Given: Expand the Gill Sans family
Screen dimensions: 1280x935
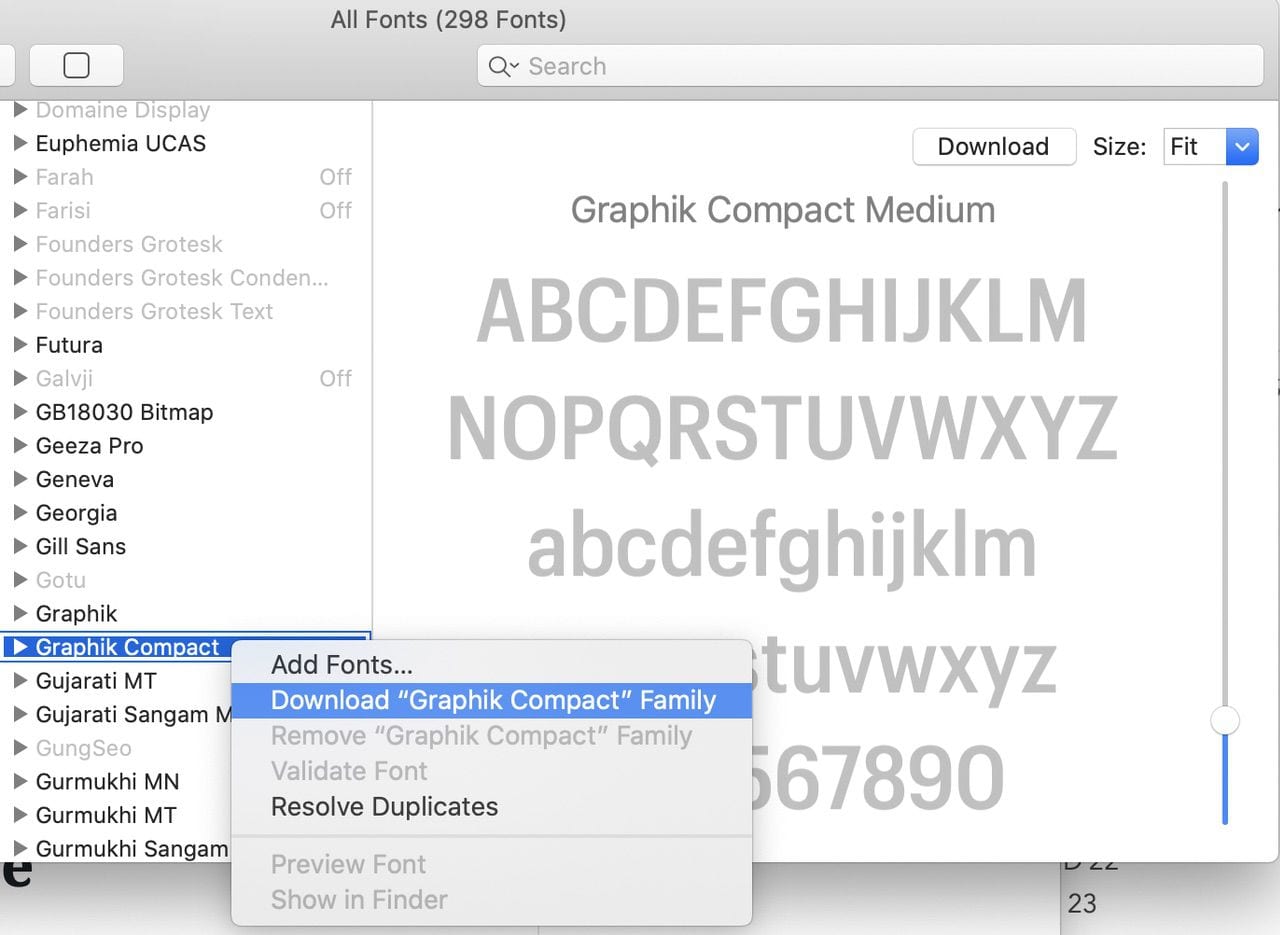Looking at the screenshot, I should [x=19, y=546].
